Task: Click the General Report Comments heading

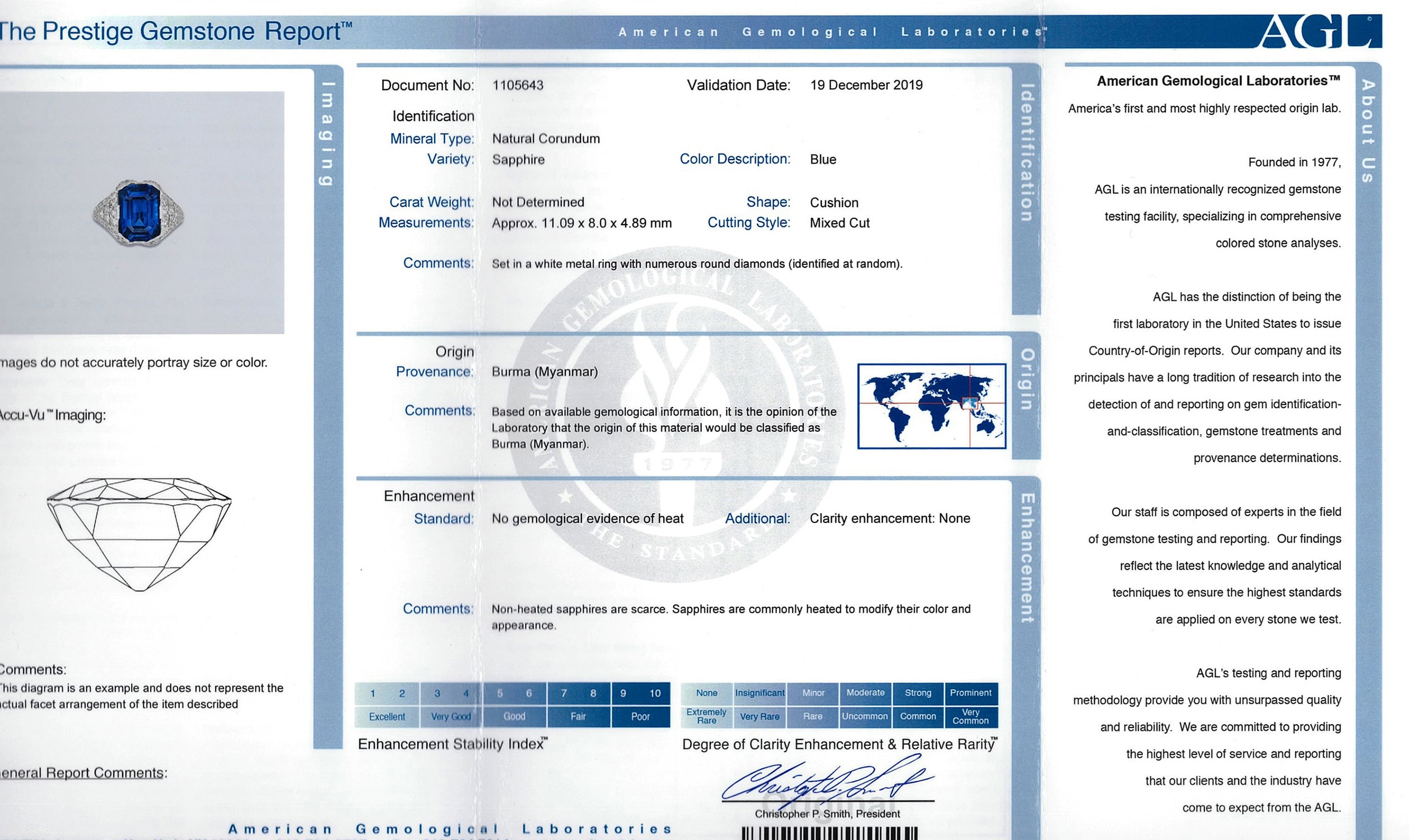Action: point(83,773)
